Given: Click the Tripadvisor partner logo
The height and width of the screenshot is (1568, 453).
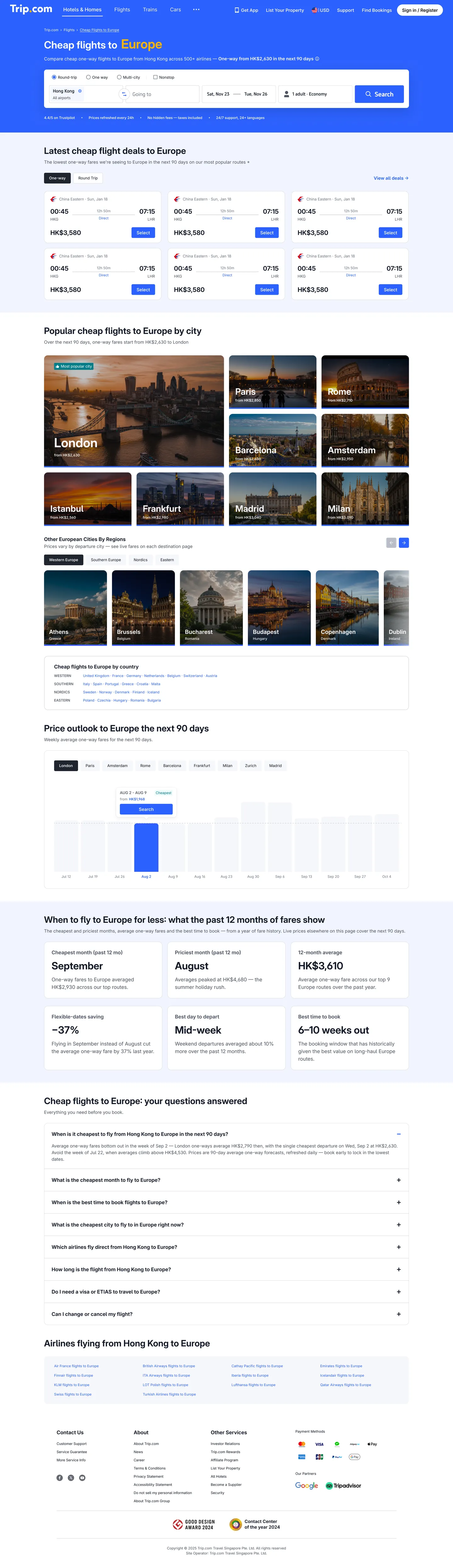Looking at the screenshot, I should click(344, 1485).
